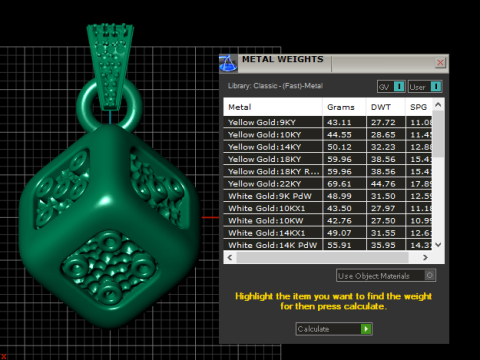
Task: Click the Library: Classic - (Fast)-Metal label
Action: (x=275, y=86)
